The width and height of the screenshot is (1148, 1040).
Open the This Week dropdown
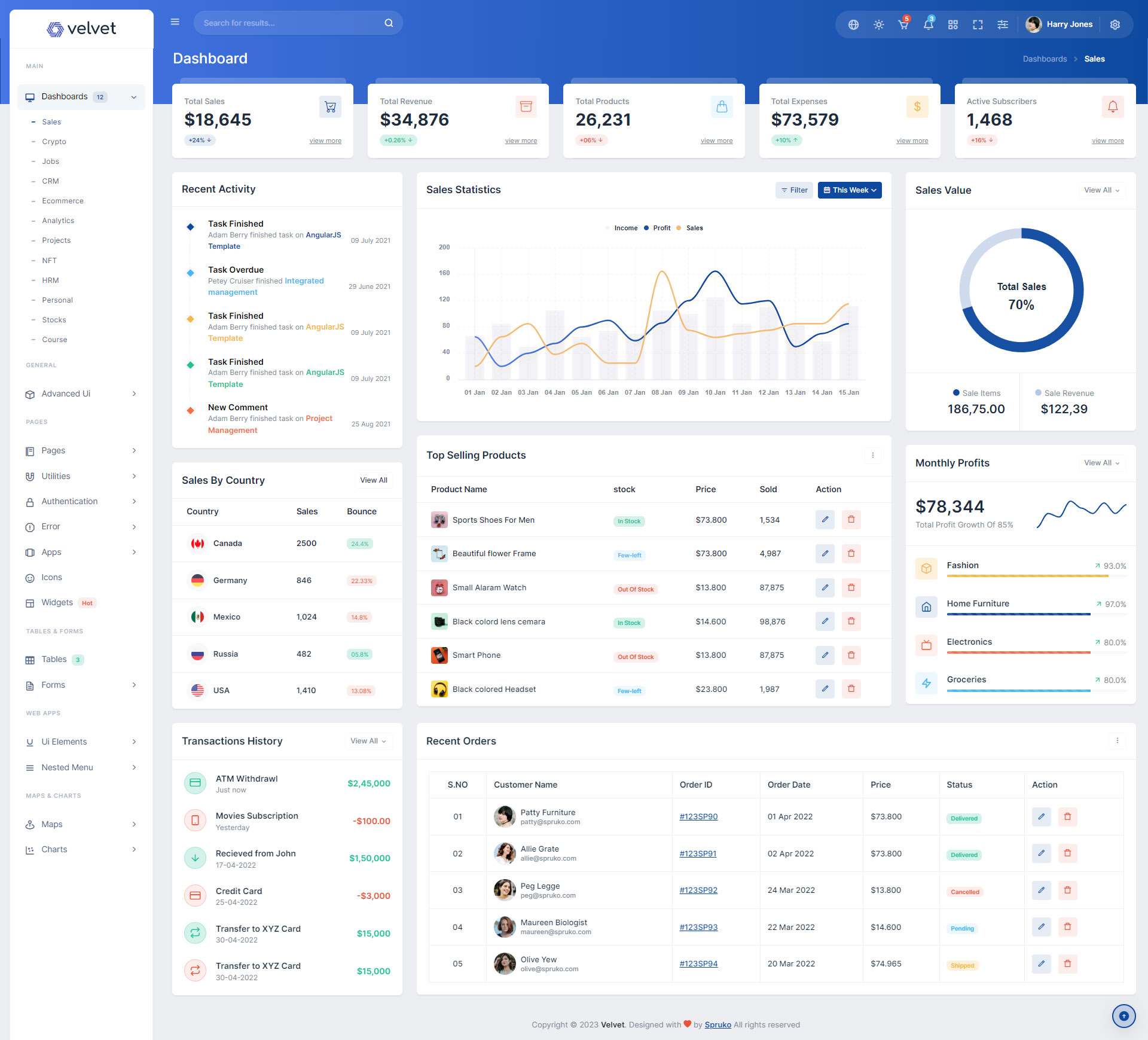(x=849, y=190)
